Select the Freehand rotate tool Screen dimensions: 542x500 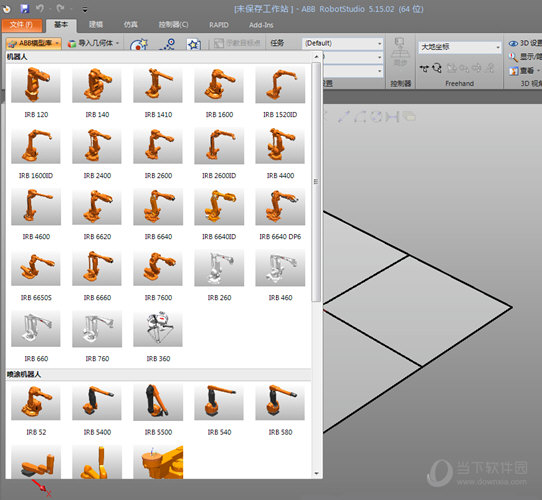pos(437,68)
